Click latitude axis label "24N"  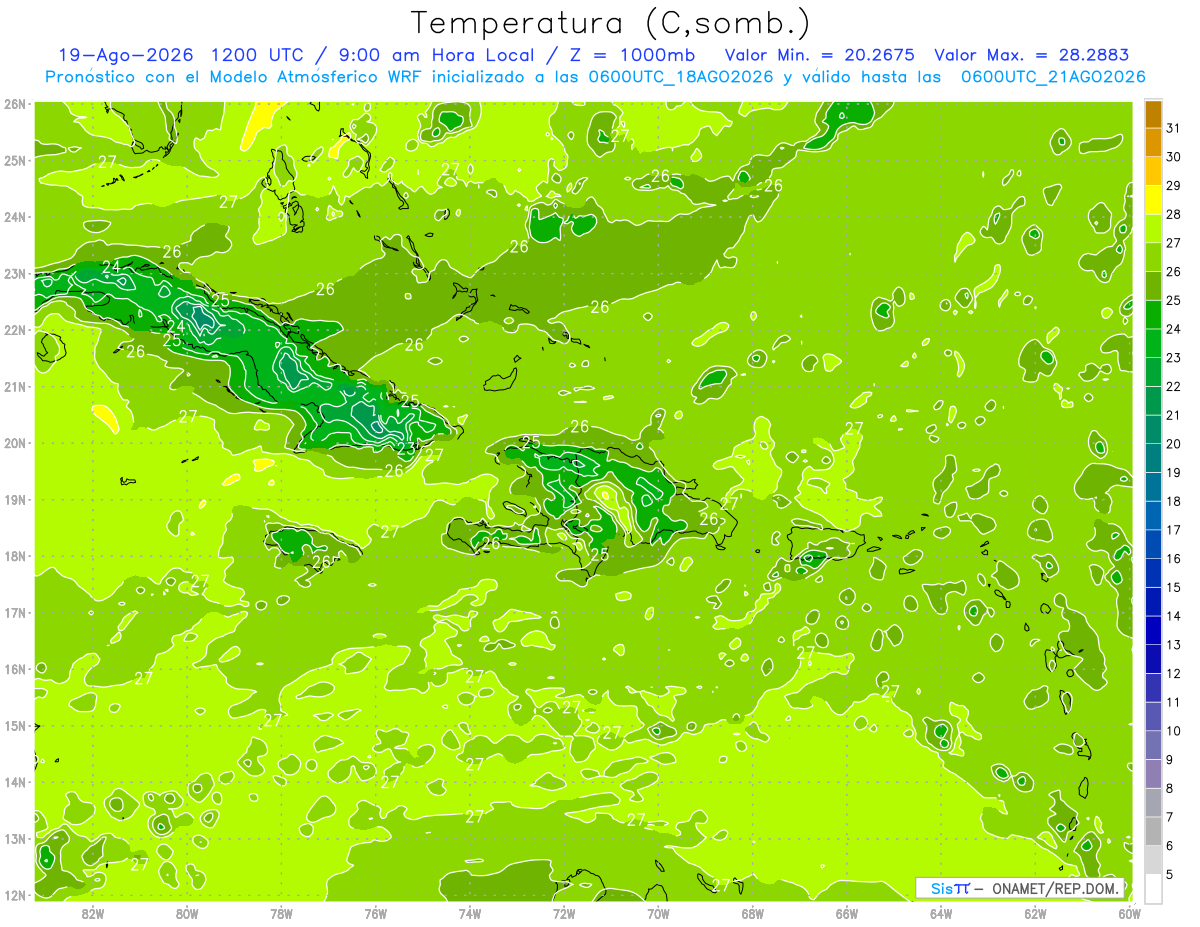(15, 217)
